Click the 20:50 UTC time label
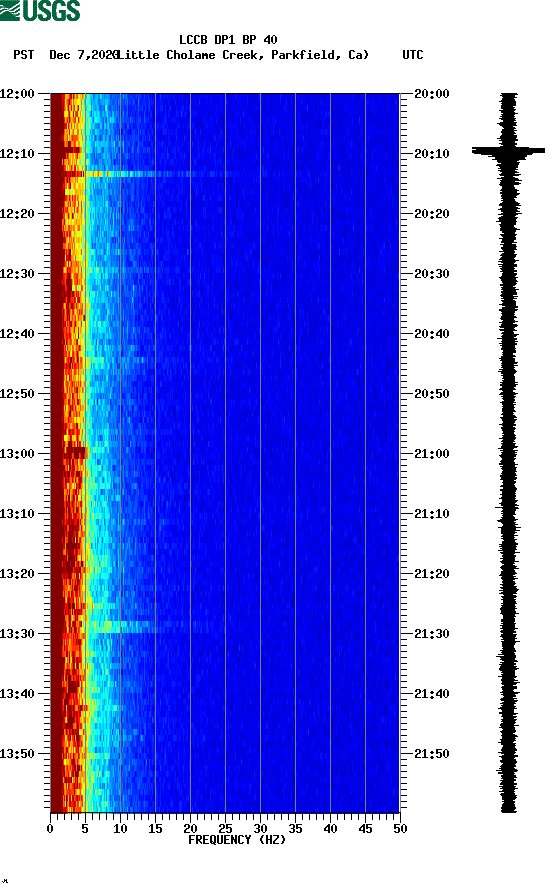 [x=432, y=394]
